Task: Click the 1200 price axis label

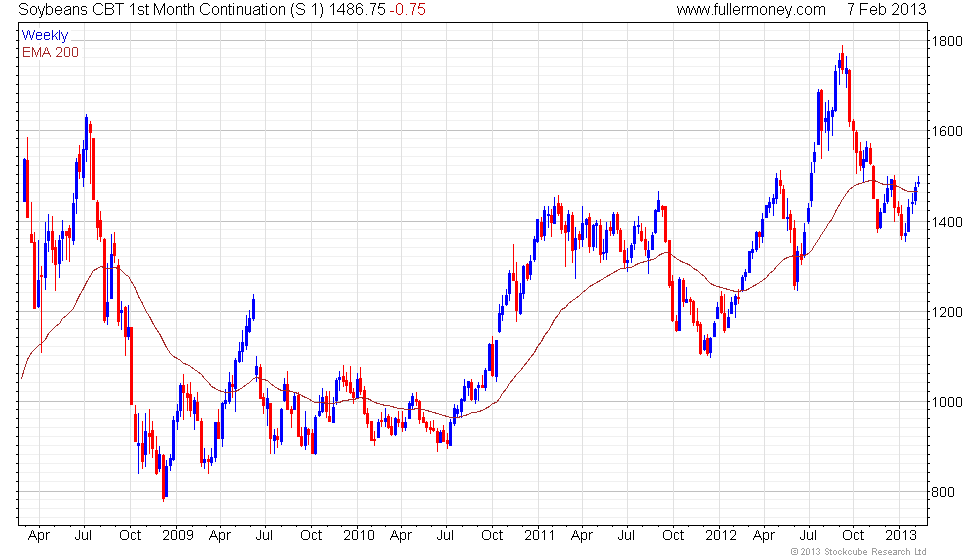Action: coord(947,312)
